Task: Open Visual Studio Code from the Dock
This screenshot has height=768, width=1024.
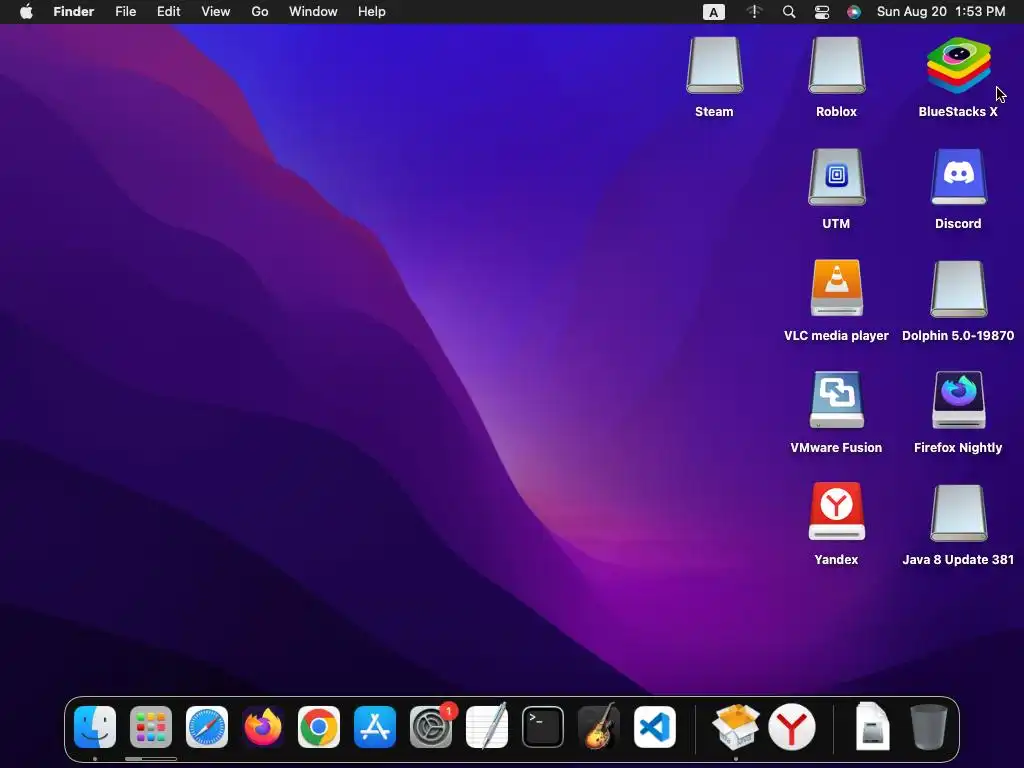Action: coord(655,727)
